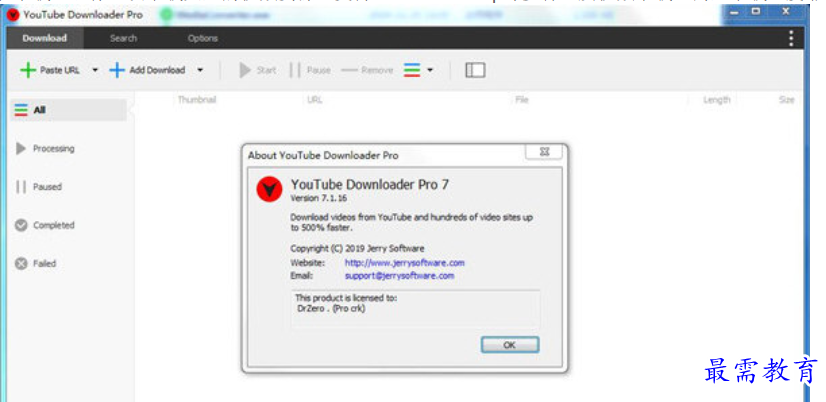Screen dimensions: 826x402
Task: Click the colored list view icon in toolbar
Action: [x=412, y=70]
